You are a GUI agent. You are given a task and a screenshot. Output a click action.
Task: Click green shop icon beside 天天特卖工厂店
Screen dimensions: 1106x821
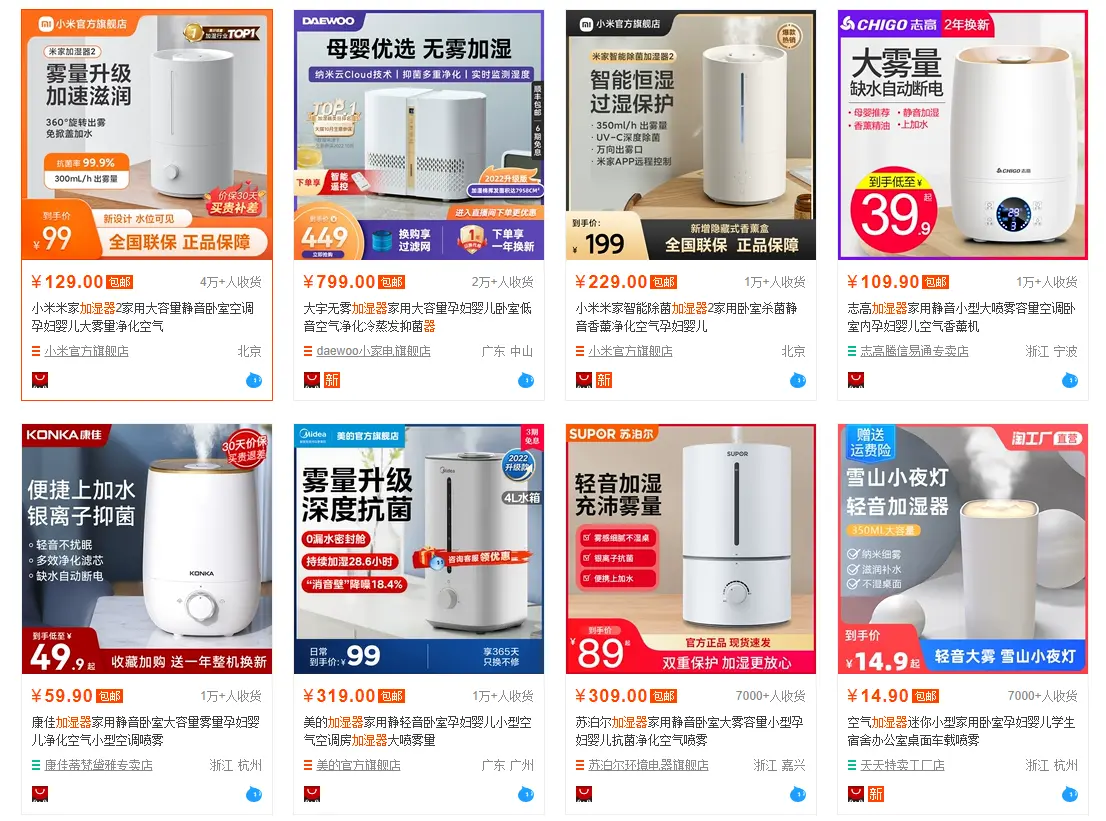(852, 765)
